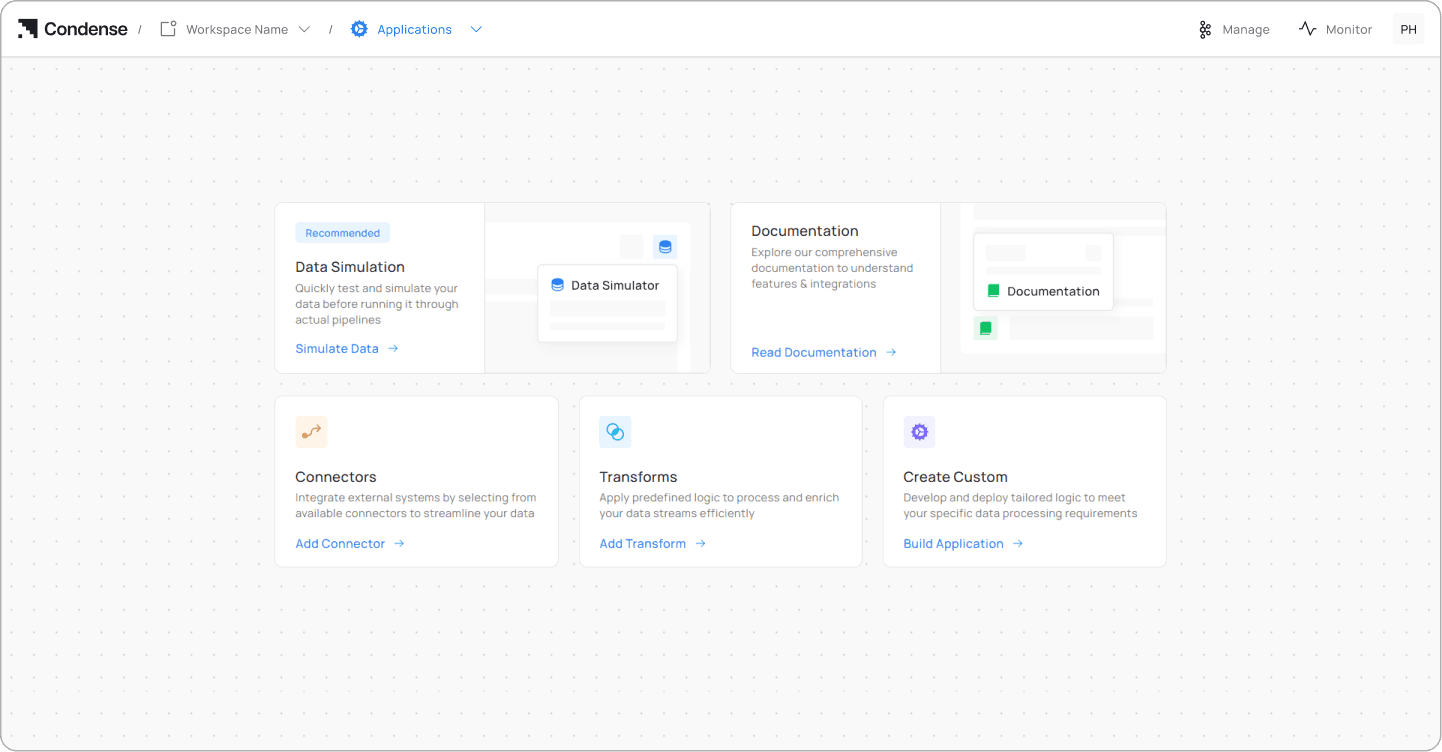Click the blue database icon tile in preview
The image size is (1442, 752).
click(665, 247)
